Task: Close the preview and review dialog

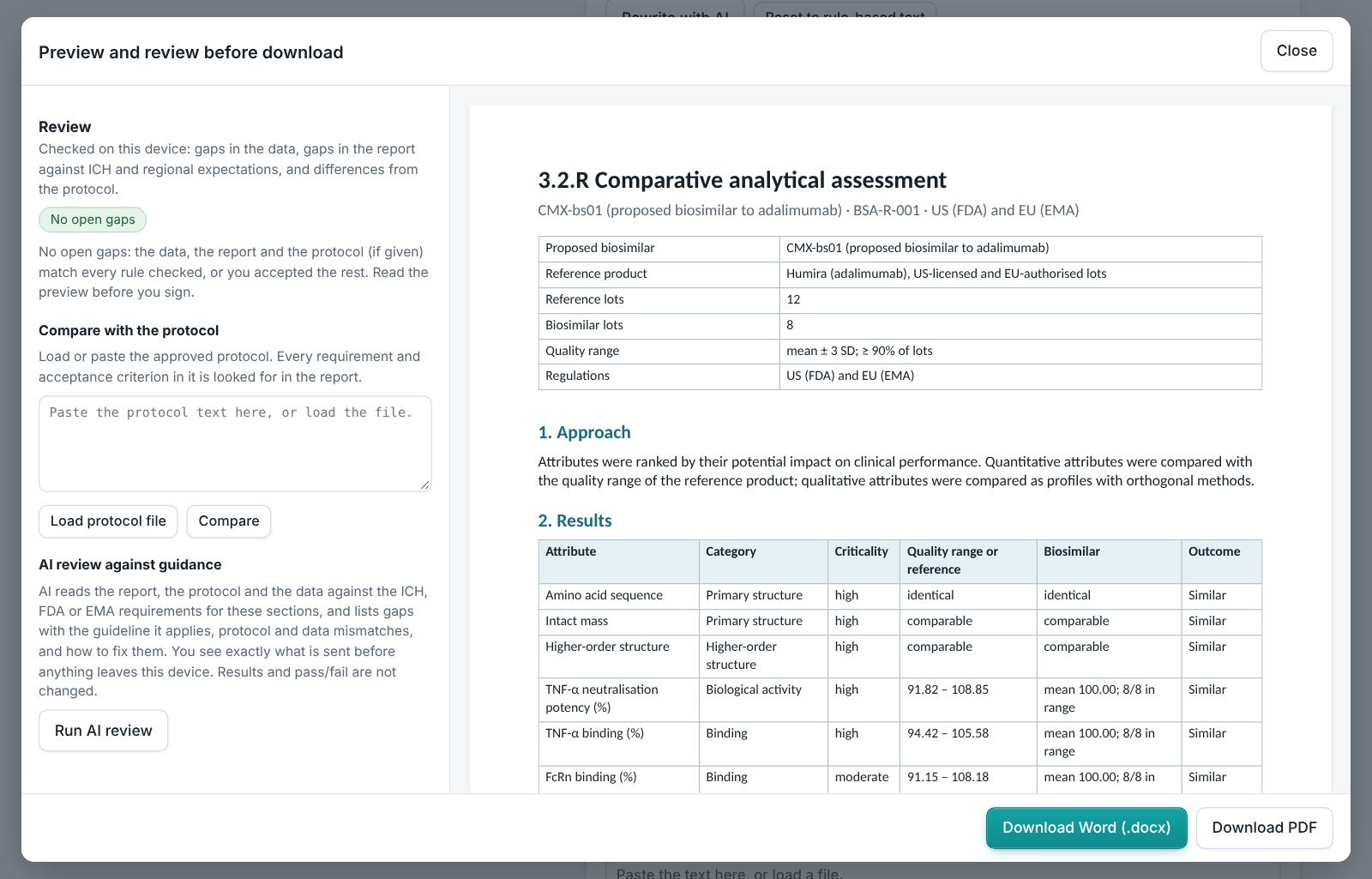Action: (1297, 51)
